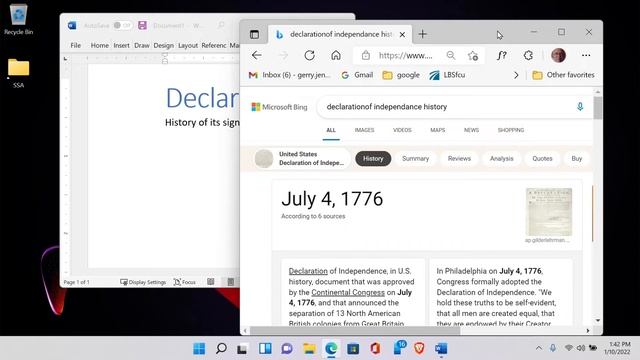Select the Summary pill button
This screenshot has height=360, width=640.
click(416, 159)
